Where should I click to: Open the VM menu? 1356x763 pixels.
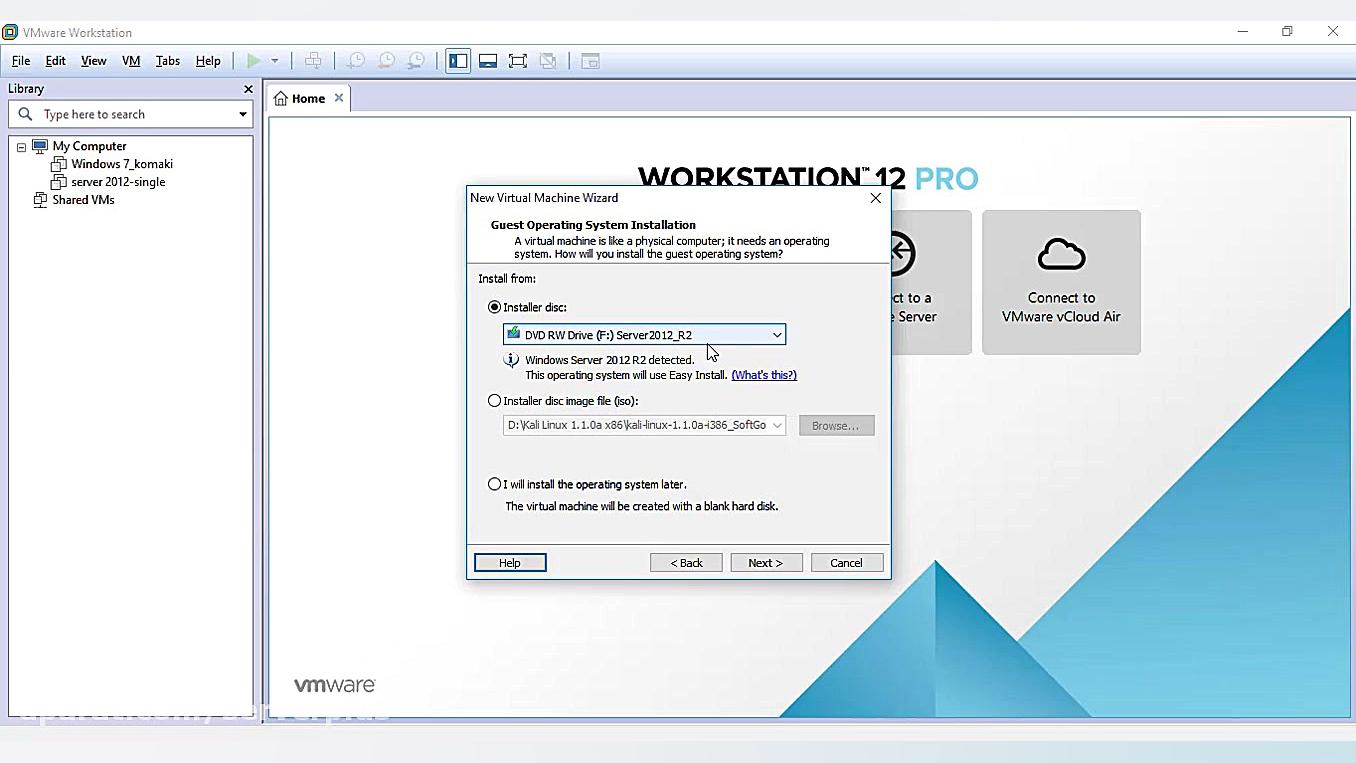click(131, 61)
